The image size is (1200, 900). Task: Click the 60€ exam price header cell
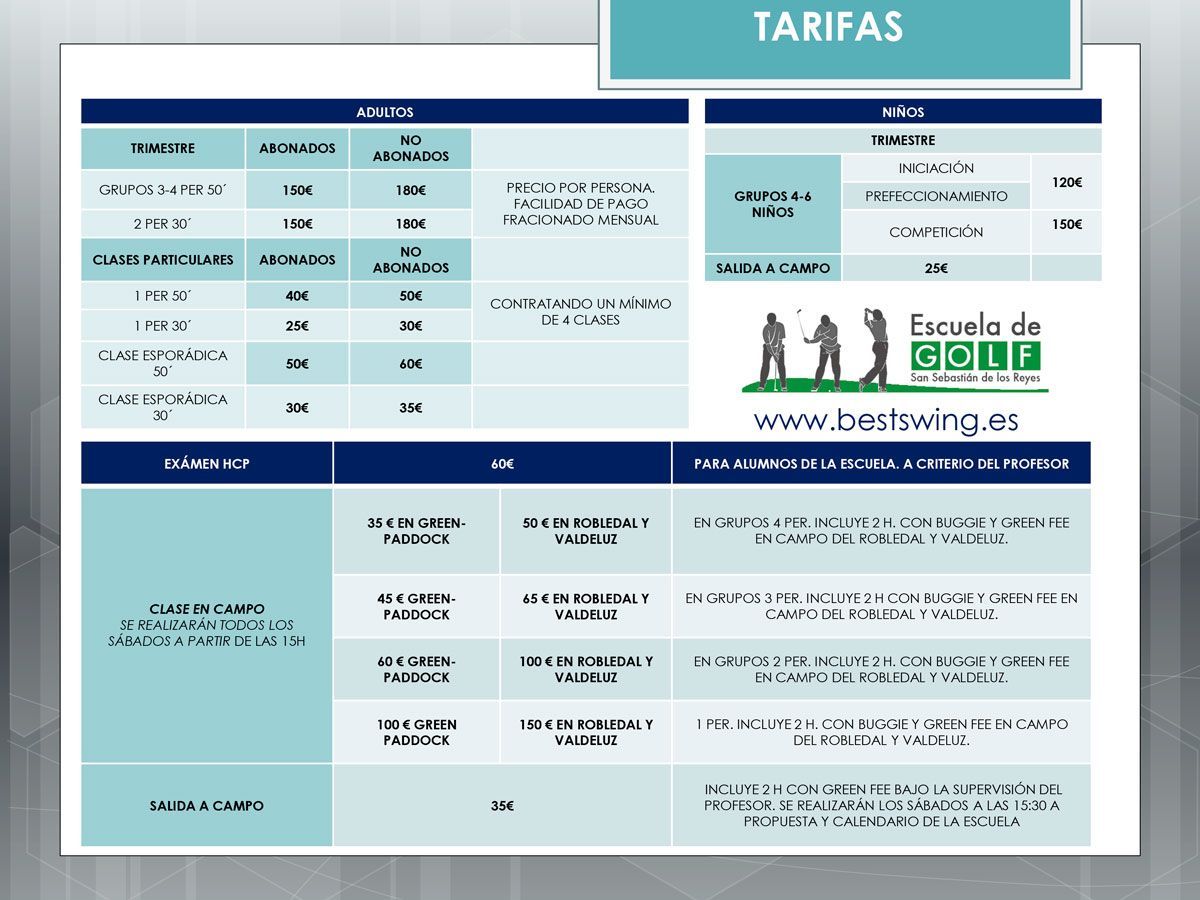(x=502, y=464)
